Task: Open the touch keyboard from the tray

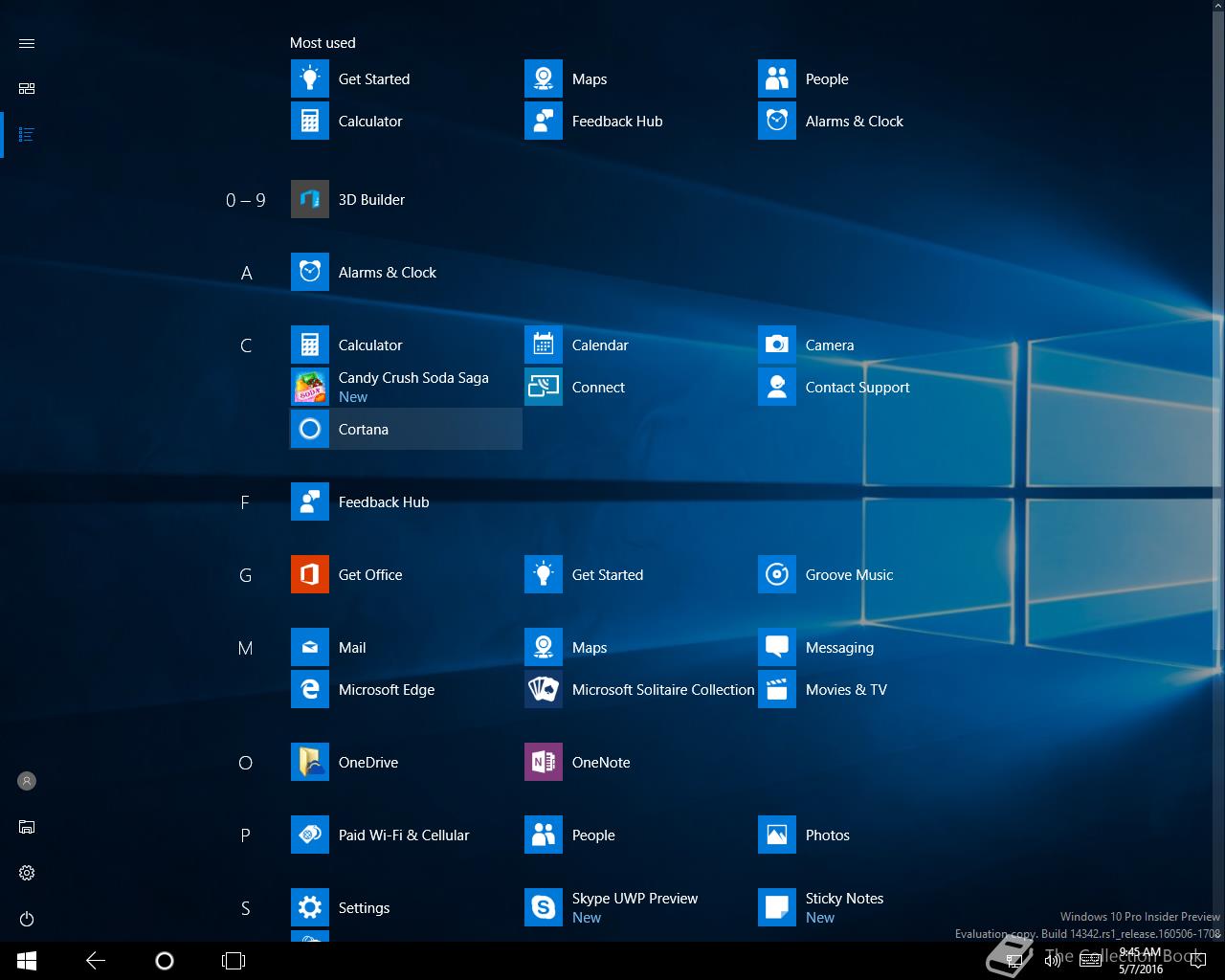Action: pyautogui.click(x=1090, y=961)
